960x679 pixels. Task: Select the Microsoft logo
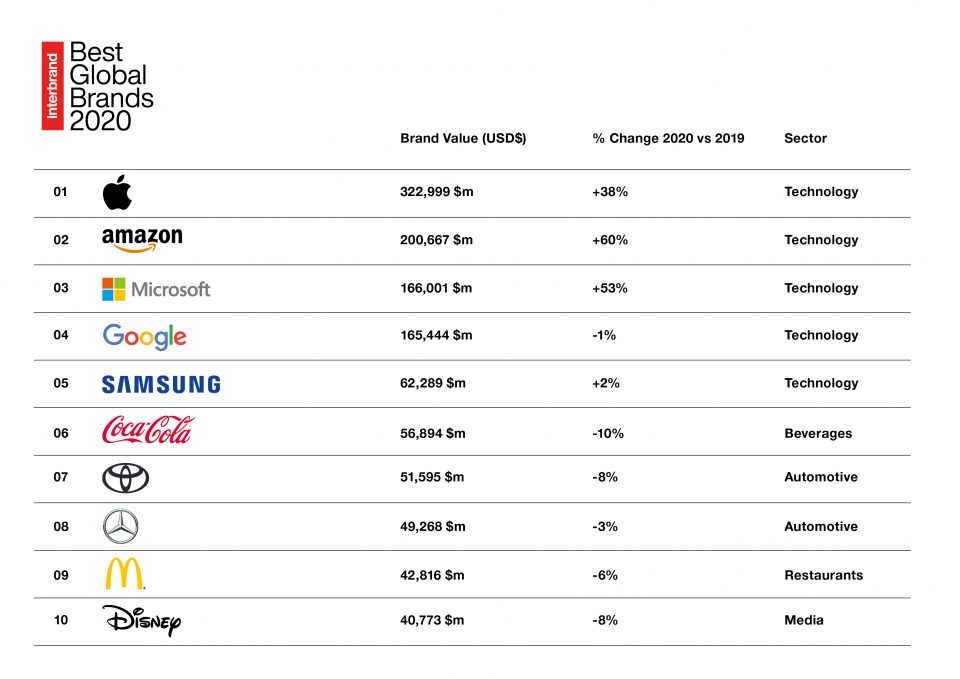pyautogui.click(x=156, y=289)
